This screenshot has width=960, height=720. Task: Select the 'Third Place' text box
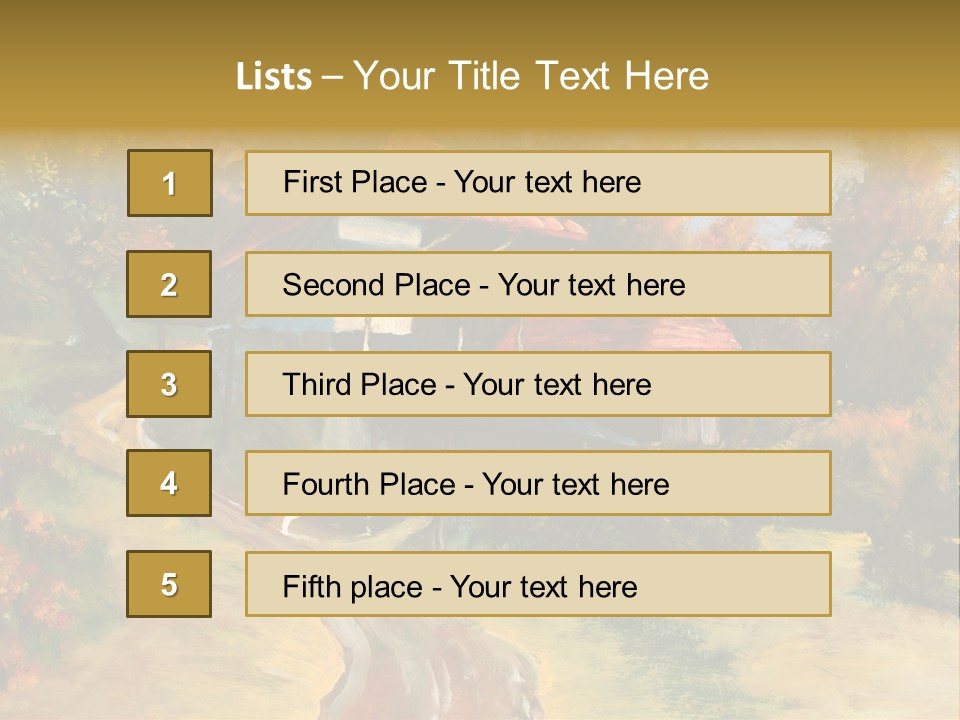pyautogui.click(x=538, y=384)
